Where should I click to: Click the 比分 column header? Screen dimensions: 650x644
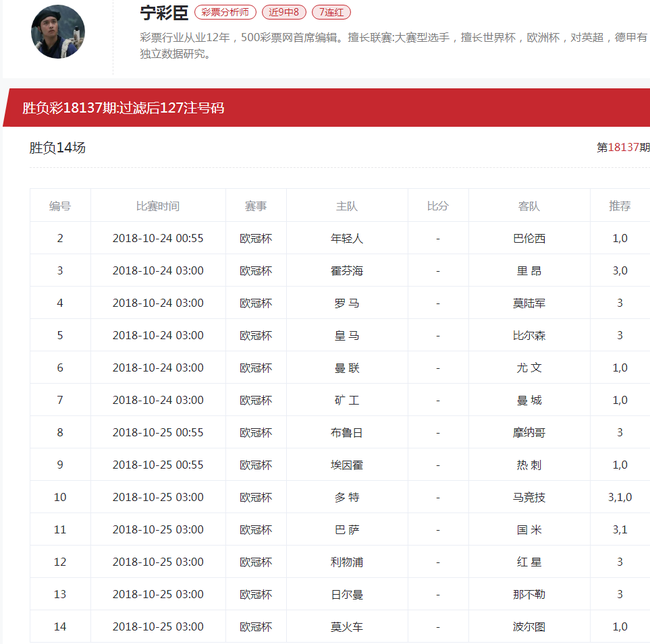438,206
